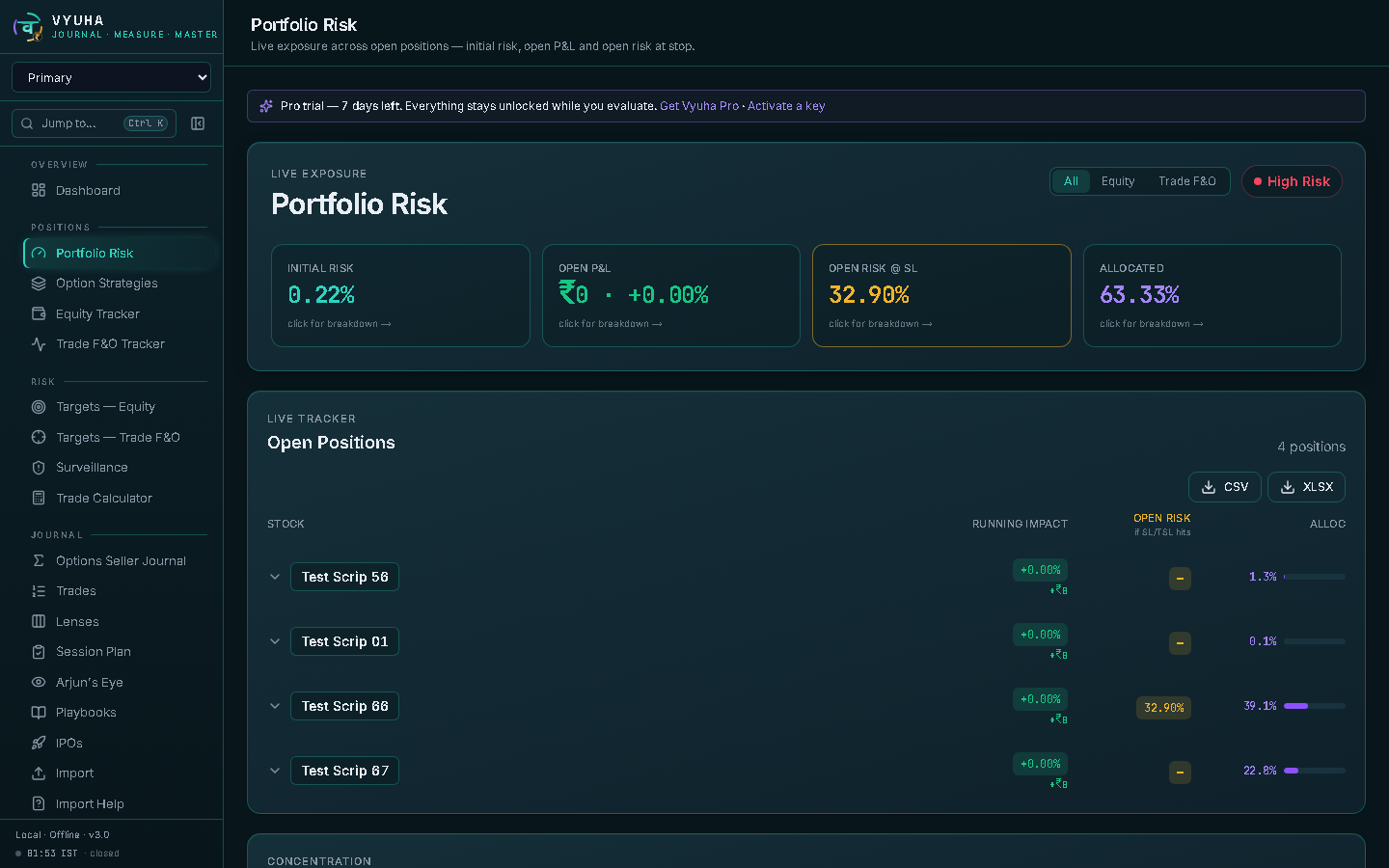Click the Equity Tracker wallet icon
This screenshot has width=1389, height=868.
point(39,313)
